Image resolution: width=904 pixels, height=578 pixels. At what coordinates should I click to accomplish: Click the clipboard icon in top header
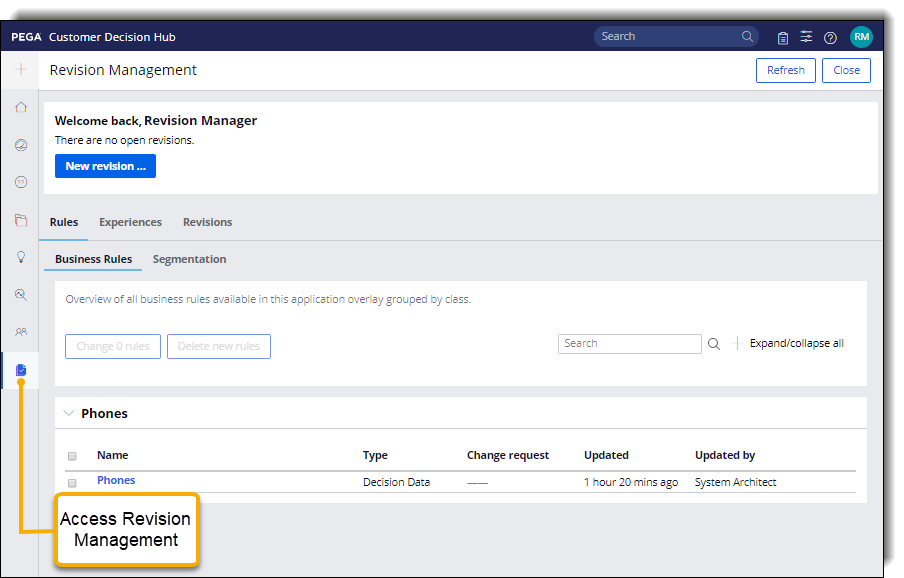click(x=783, y=37)
